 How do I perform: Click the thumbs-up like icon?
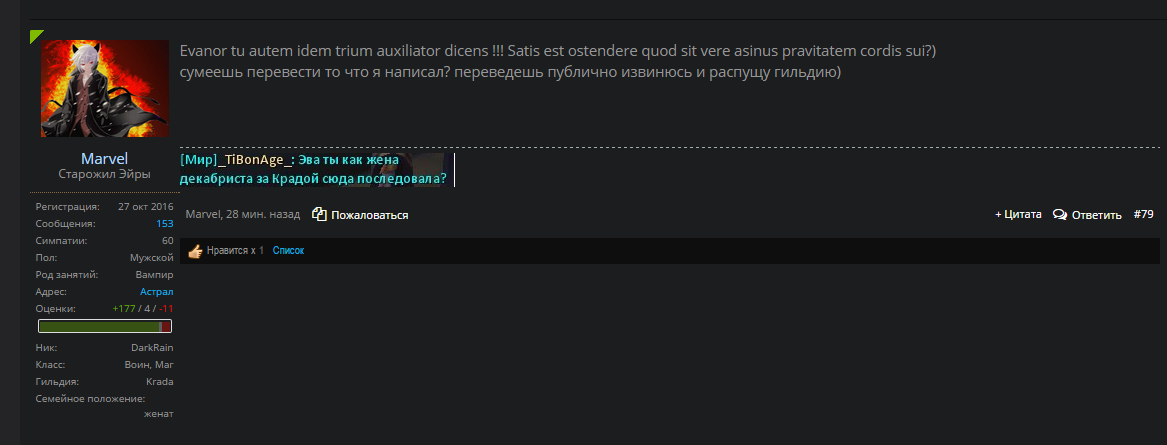(196, 251)
